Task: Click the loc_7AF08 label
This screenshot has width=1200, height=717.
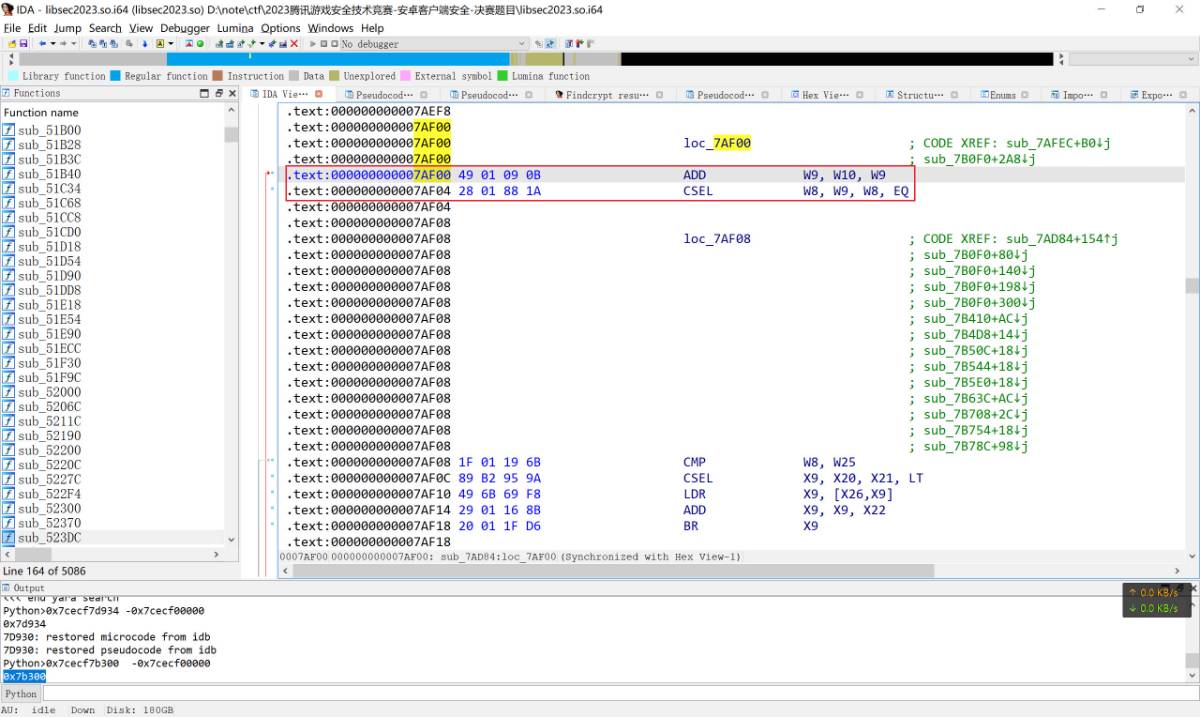Action: (x=717, y=239)
